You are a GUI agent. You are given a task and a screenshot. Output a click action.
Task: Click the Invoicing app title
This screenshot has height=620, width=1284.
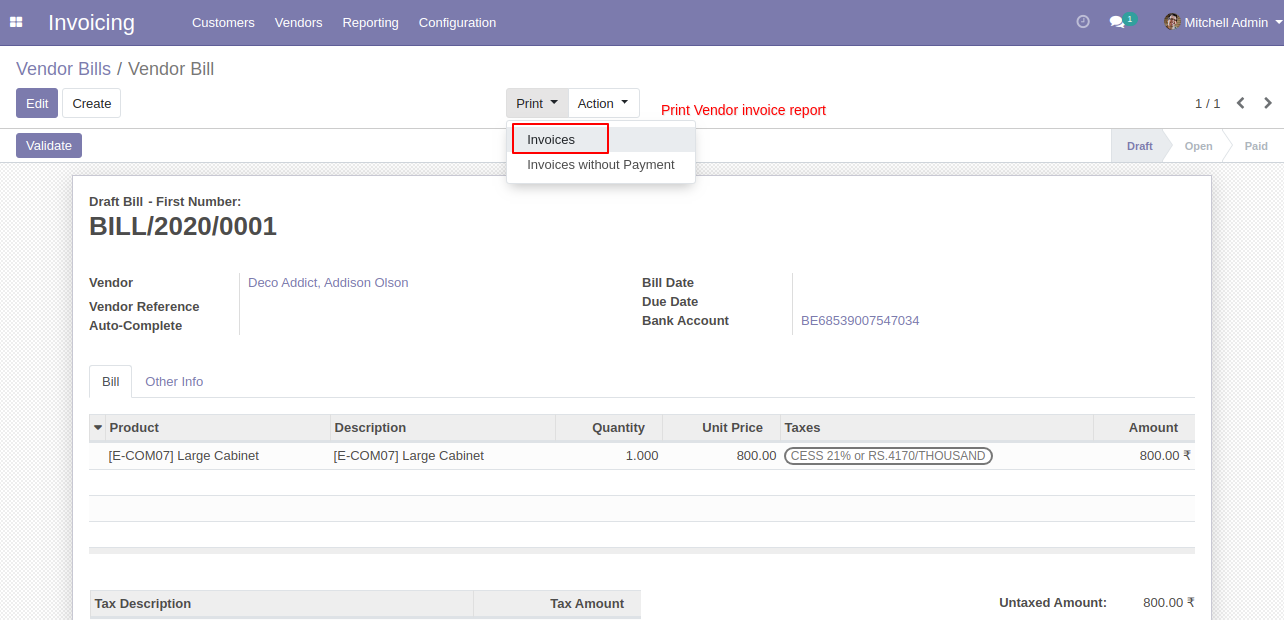point(91,22)
